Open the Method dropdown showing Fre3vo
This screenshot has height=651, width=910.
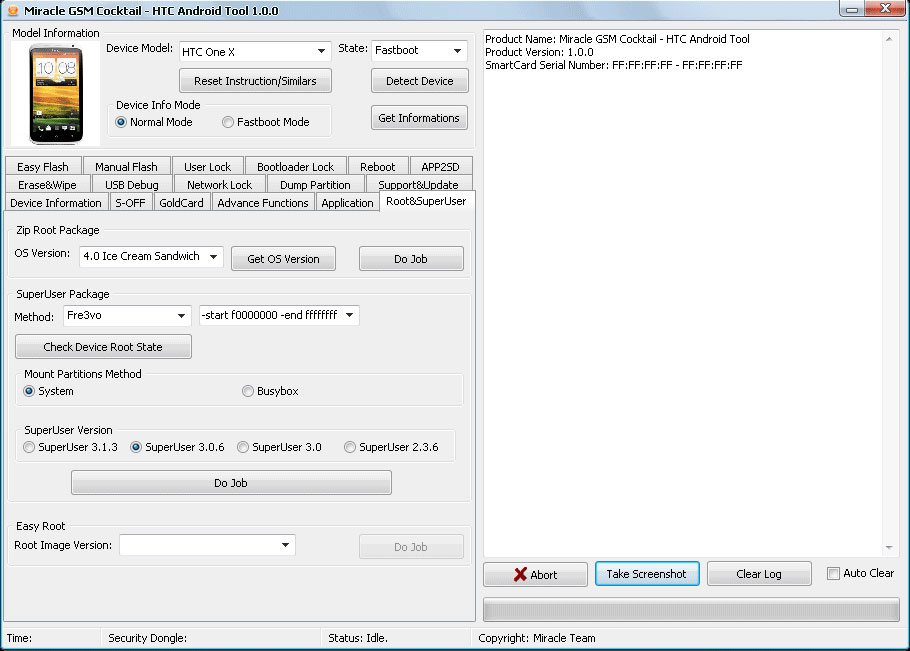(127, 316)
